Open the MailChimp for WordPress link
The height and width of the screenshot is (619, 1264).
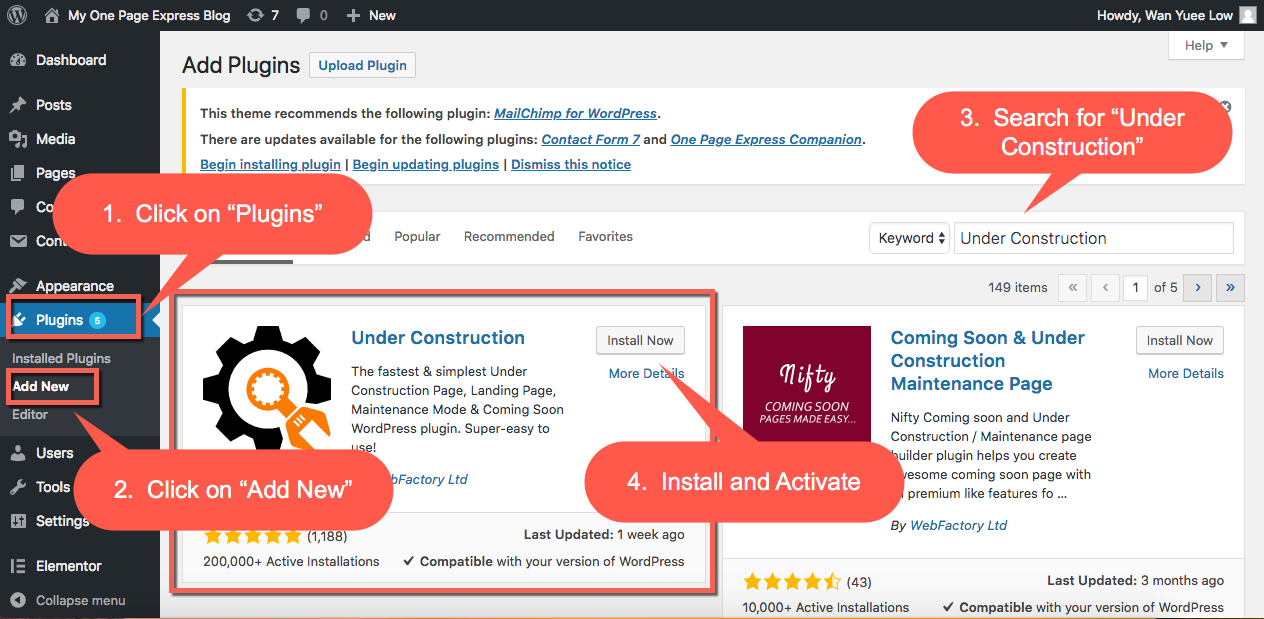575,113
